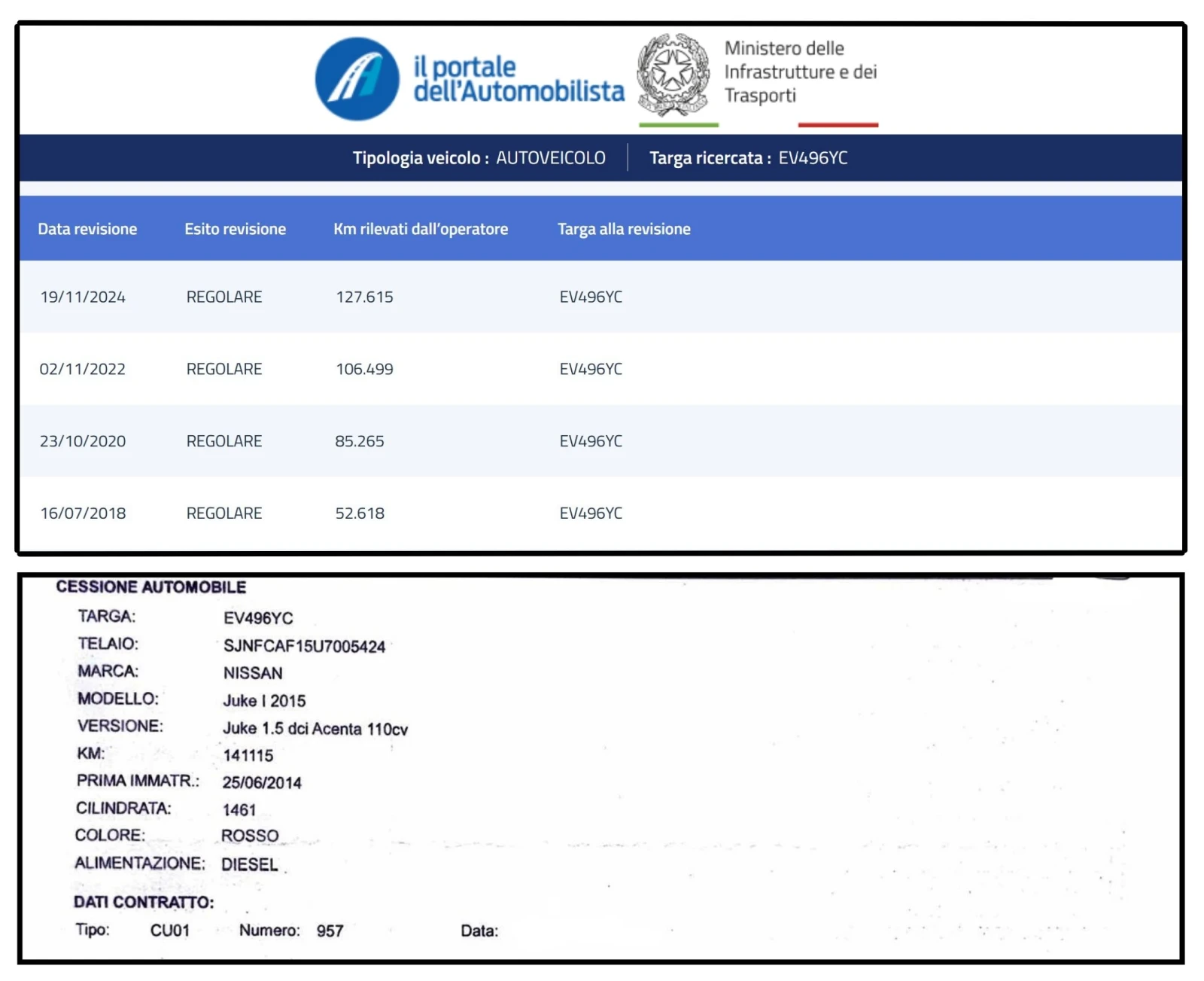Click the "MARCA:" field label
The width and height of the screenshot is (1204, 981).
click(108, 672)
